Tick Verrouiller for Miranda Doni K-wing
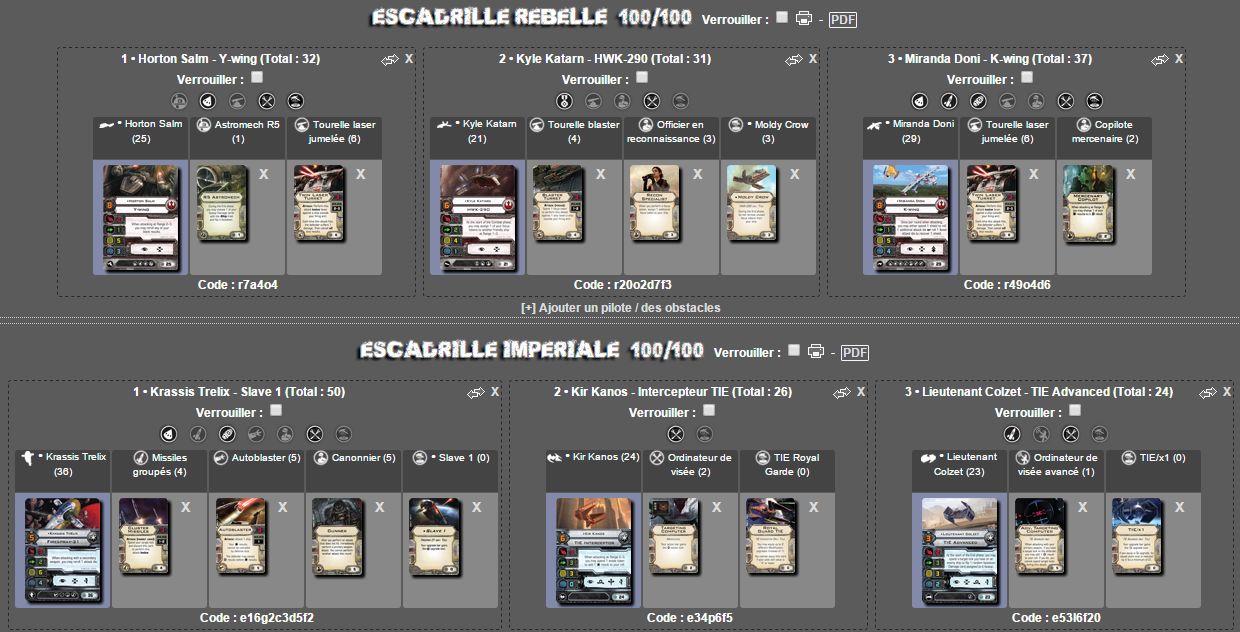The height and width of the screenshot is (632, 1240). (x=1027, y=78)
